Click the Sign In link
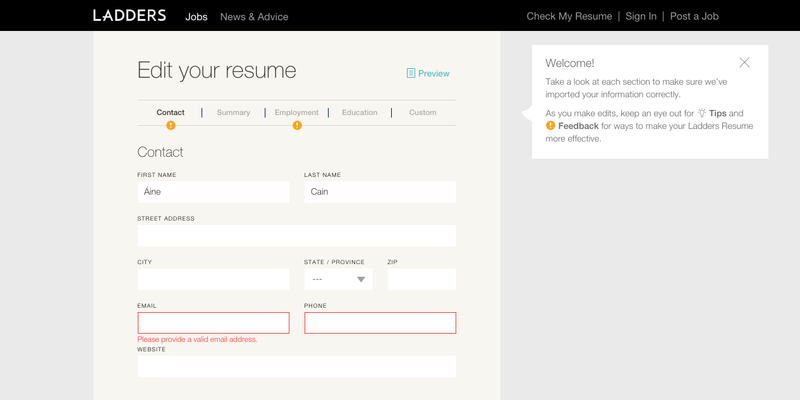The height and width of the screenshot is (400, 800). point(641,16)
